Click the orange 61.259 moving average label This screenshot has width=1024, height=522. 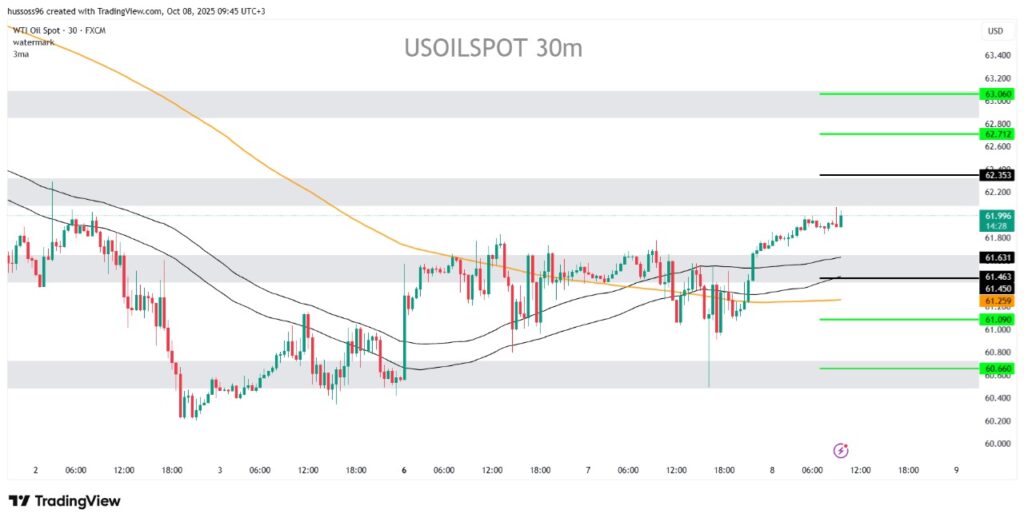(998, 300)
